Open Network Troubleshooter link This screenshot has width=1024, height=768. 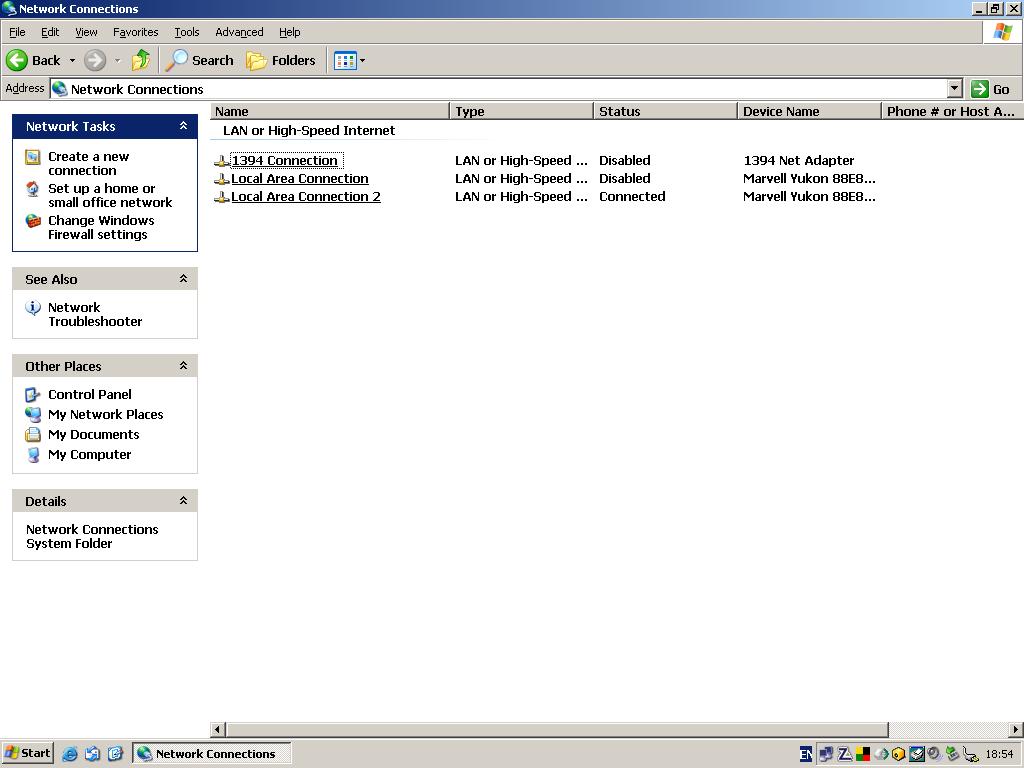click(95, 314)
